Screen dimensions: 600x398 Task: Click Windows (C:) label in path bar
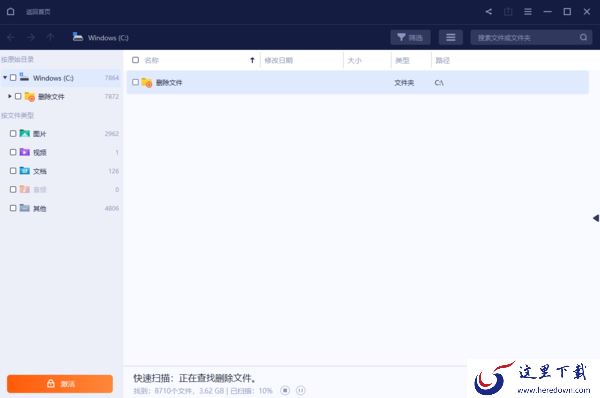pyautogui.click(x=108, y=38)
